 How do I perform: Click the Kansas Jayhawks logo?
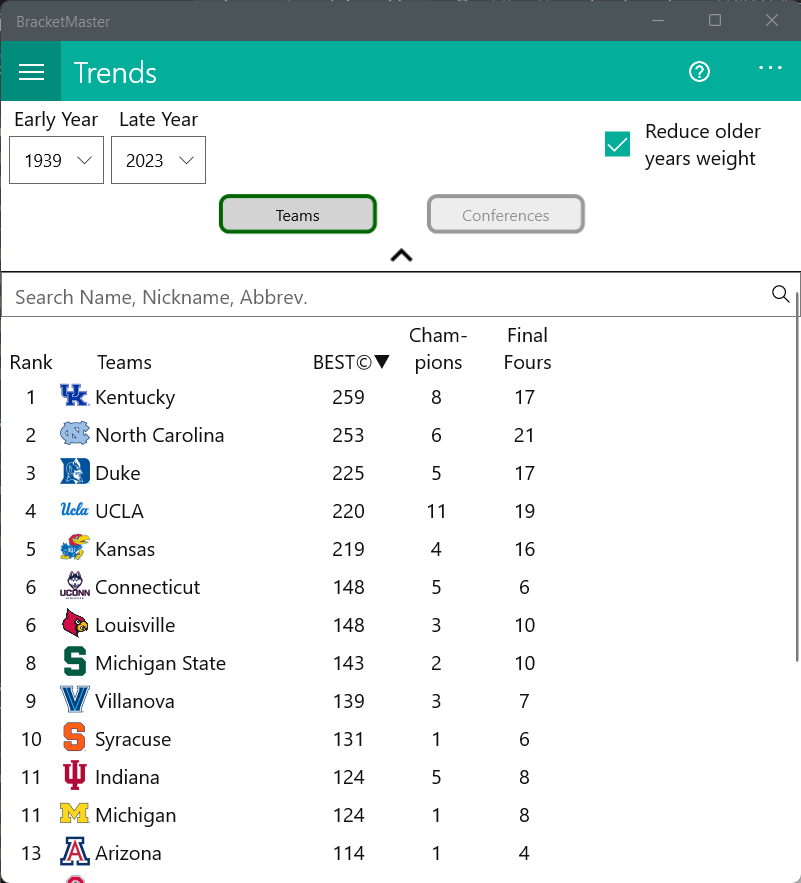(x=74, y=547)
